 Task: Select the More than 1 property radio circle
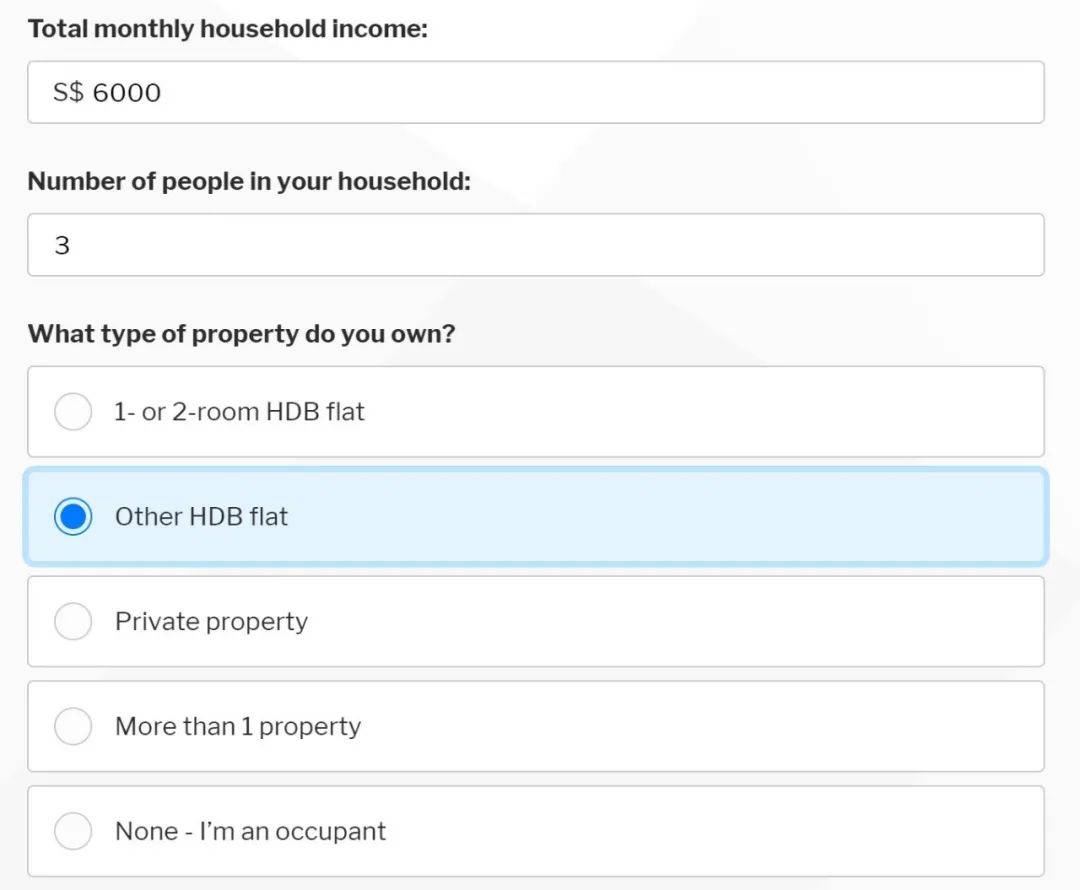(73, 727)
